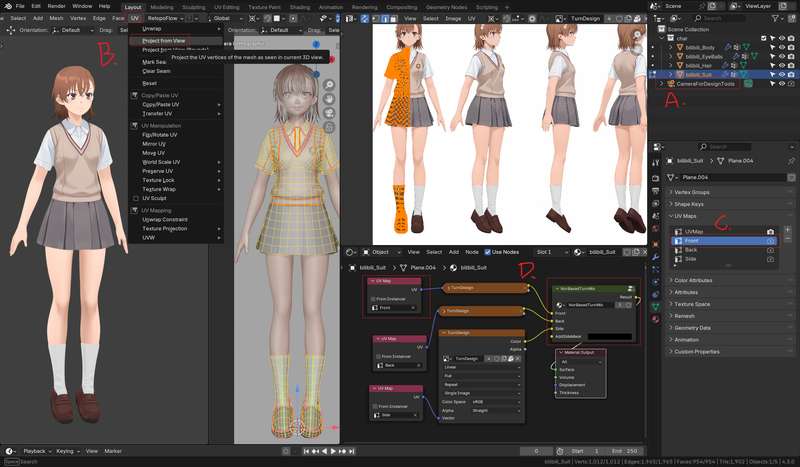This screenshot has width=800, height=467.
Task: Toggle the char collection exclude checkbox
Action: 763,38
